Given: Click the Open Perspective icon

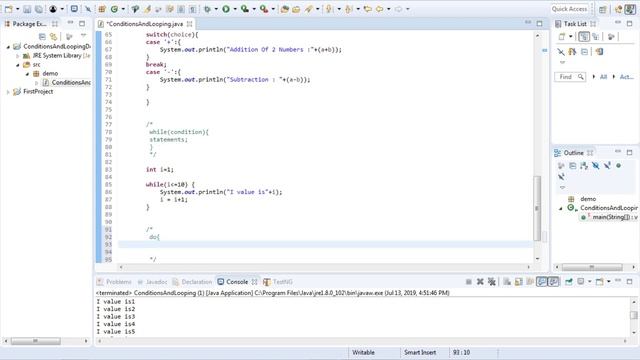Looking at the screenshot, I should [603, 9].
